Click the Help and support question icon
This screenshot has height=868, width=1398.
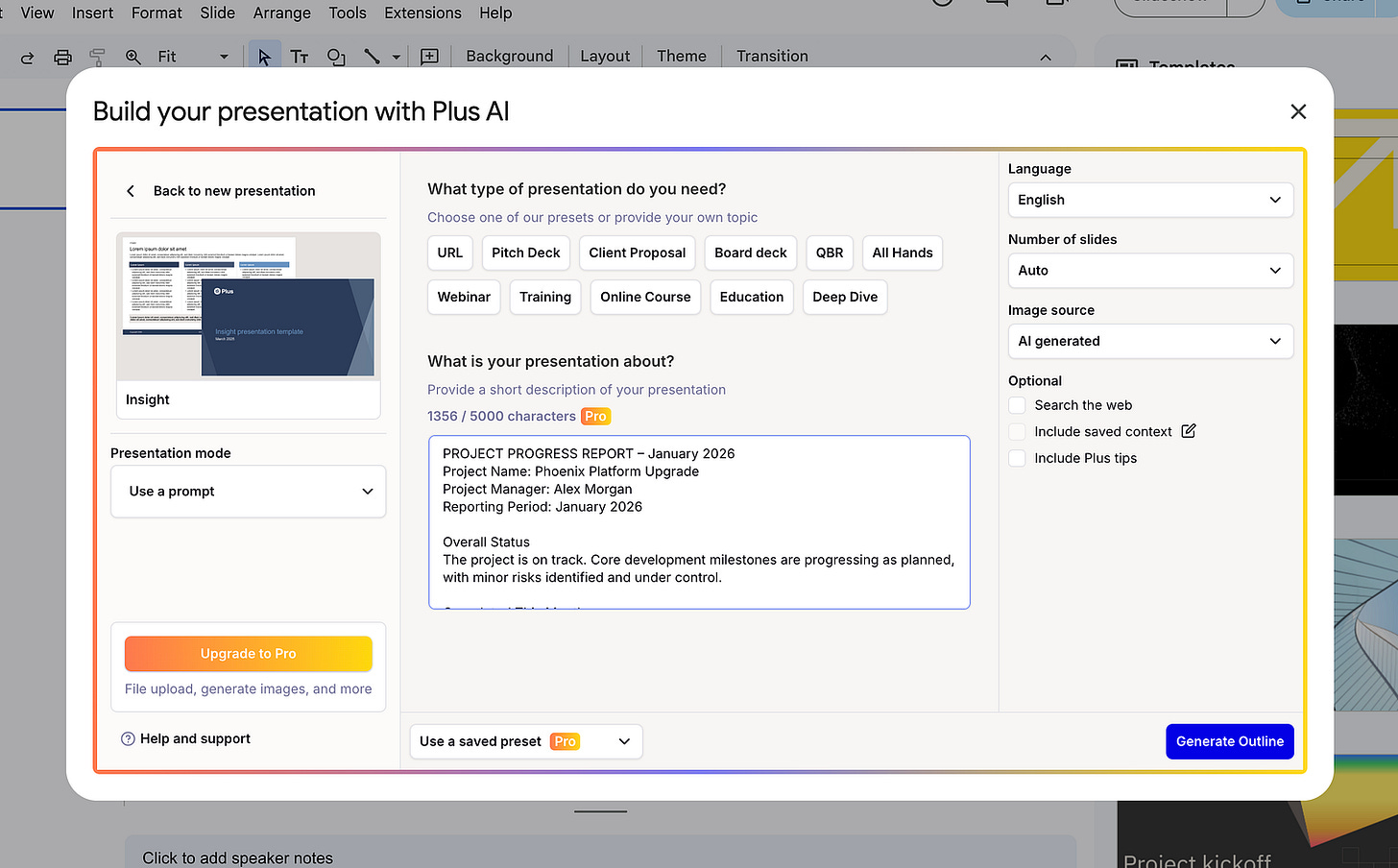[x=128, y=738]
